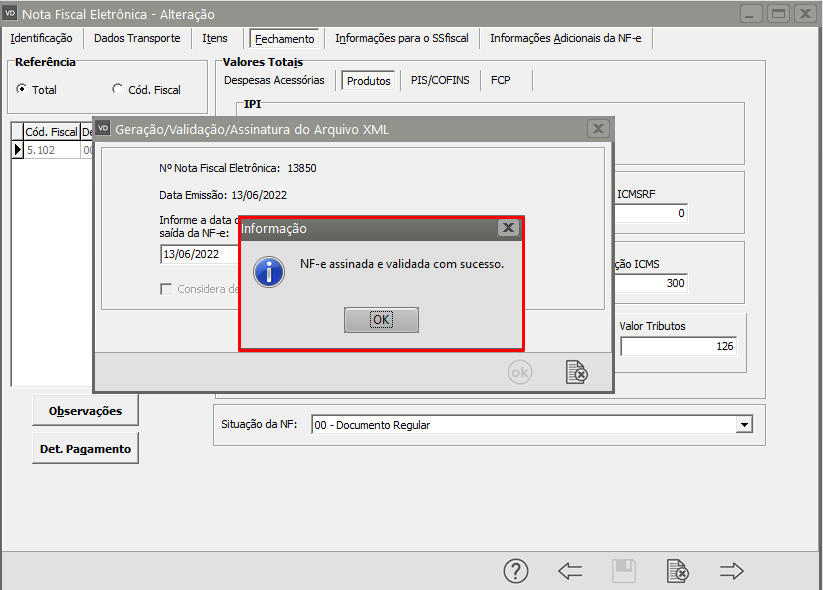Select the Total reference radio button
823x590 pixels.
point(22,90)
